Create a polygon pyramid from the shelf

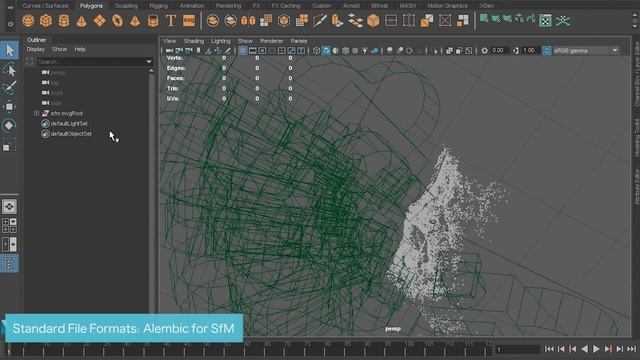pyautogui.click(x=135, y=20)
